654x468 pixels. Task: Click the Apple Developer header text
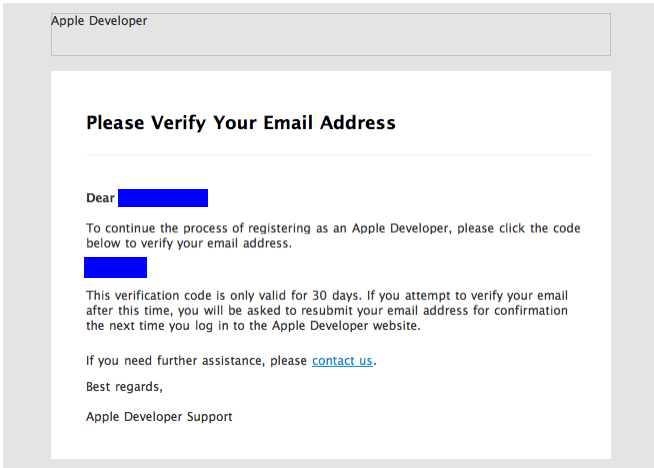(99, 21)
